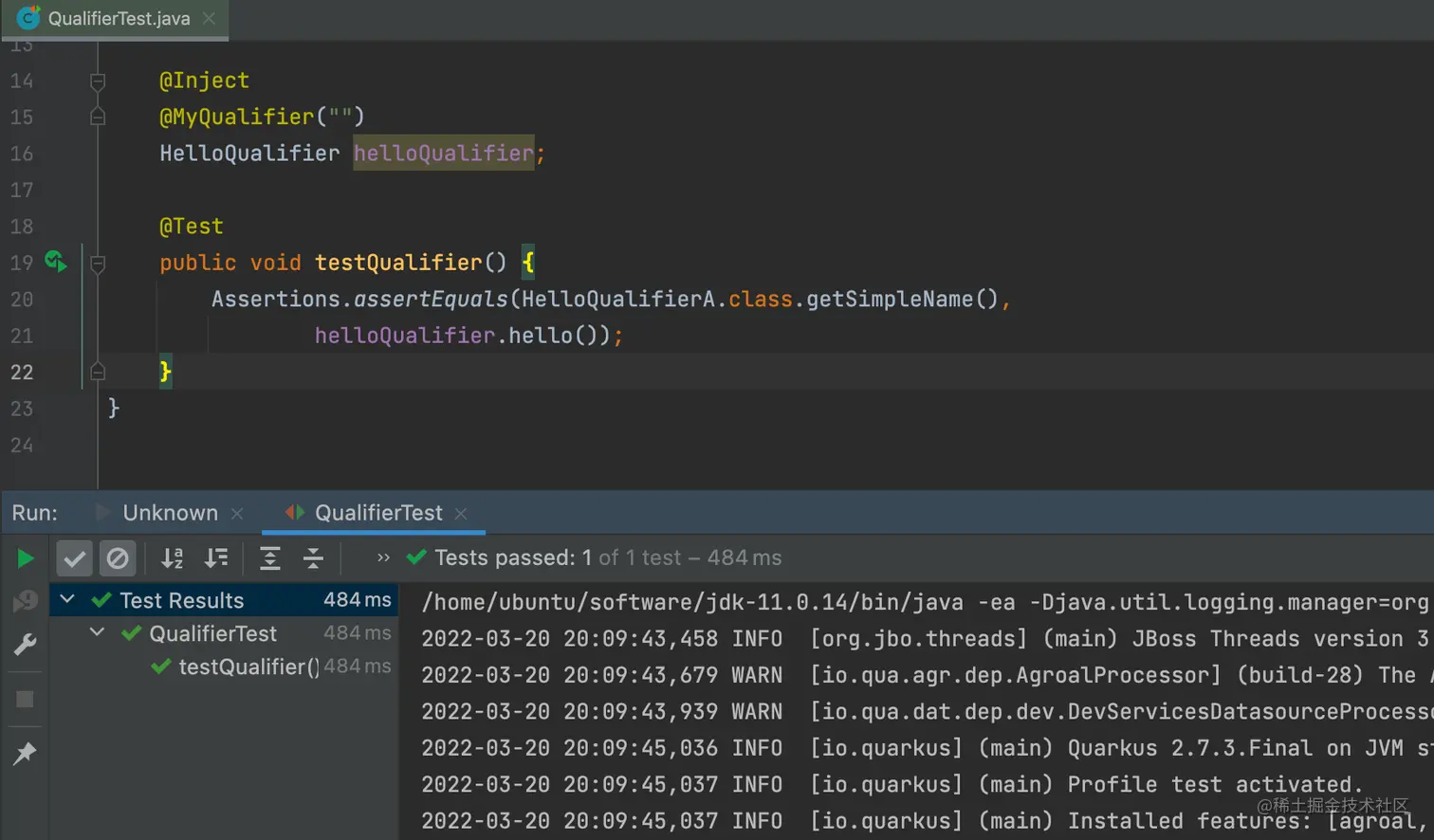
Task: Fold annotation region at line 15
Action: pyautogui.click(x=97, y=117)
